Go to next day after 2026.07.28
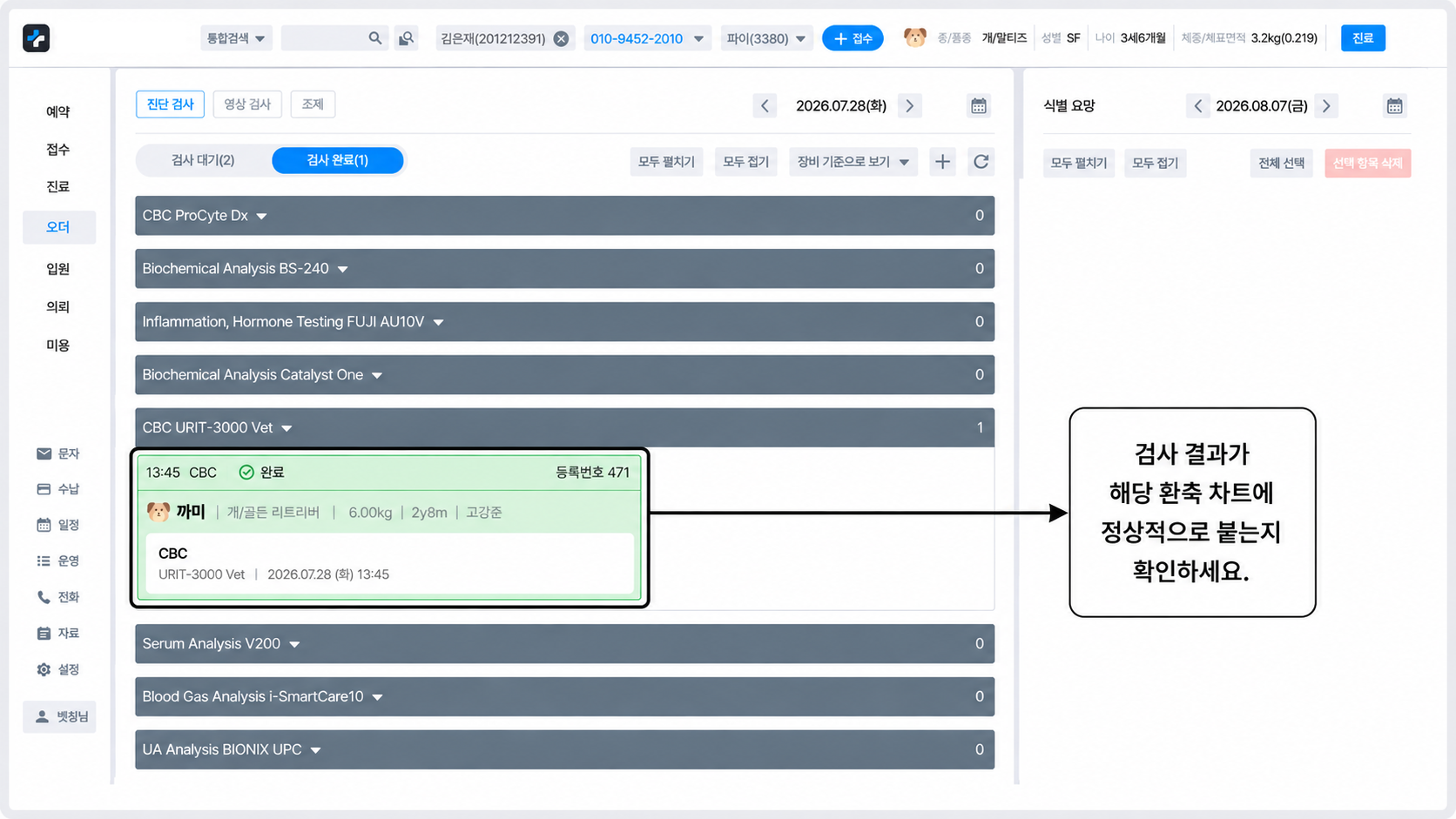 [910, 106]
